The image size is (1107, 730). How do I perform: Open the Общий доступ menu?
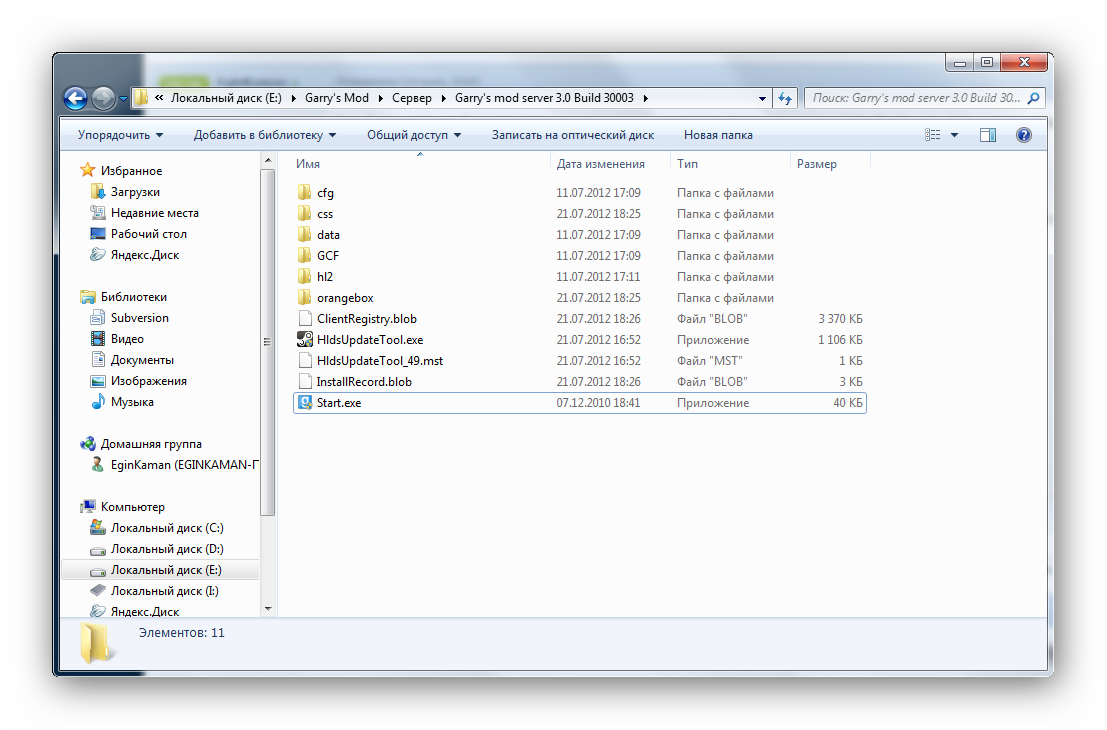(414, 135)
